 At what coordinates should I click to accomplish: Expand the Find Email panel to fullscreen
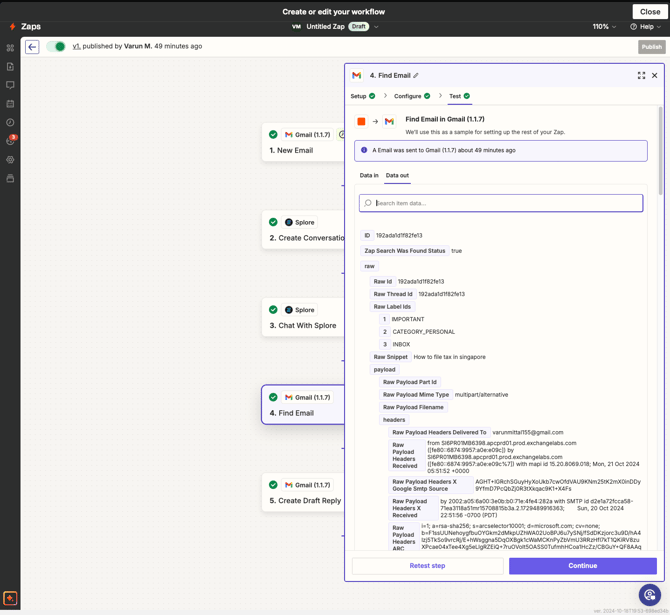(641, 76)
